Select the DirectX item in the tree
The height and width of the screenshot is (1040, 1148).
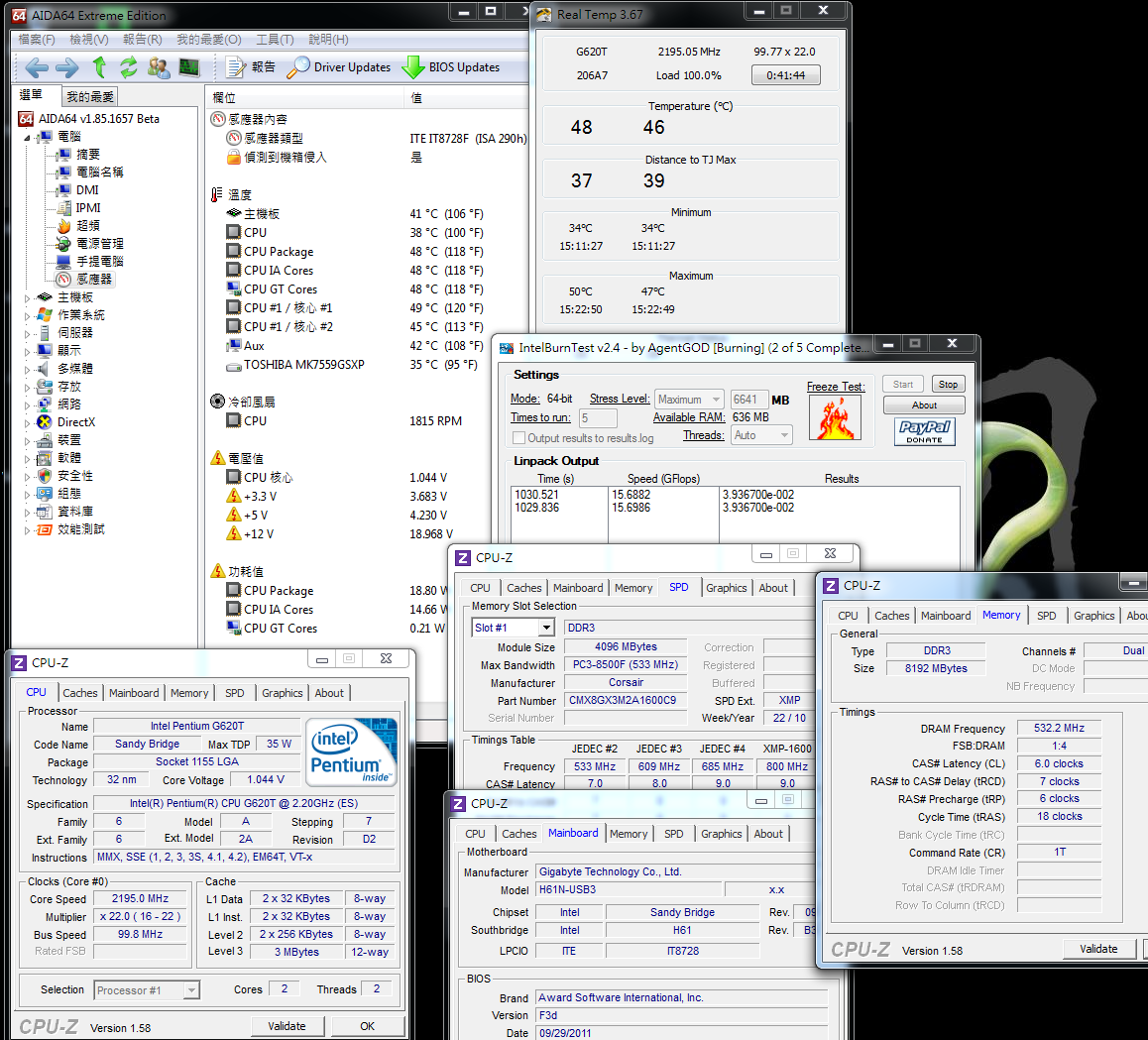pyautogui.click(x=75, y=422)
